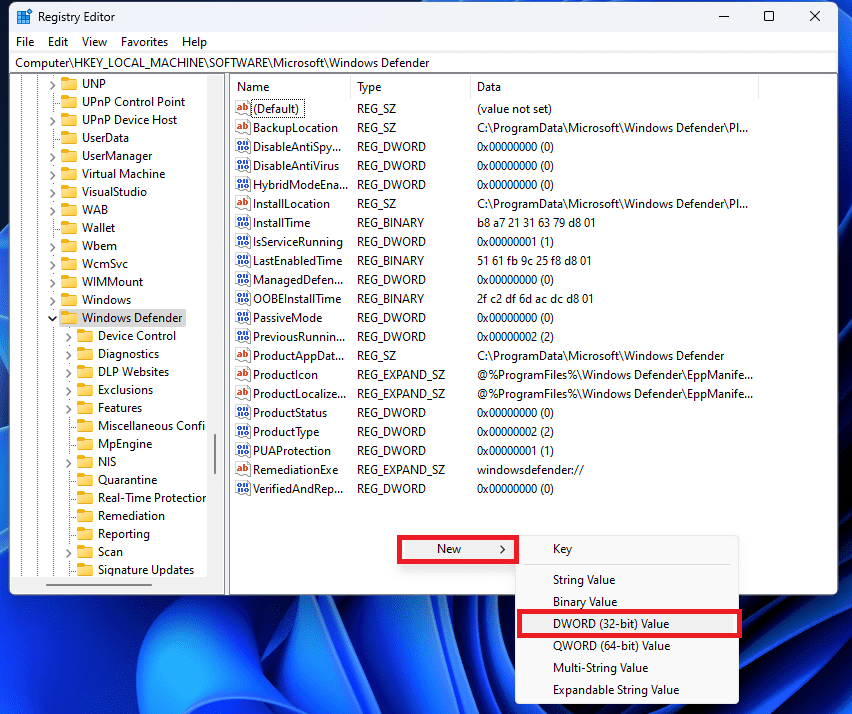The height and width of the screenshot is (714, 852).
Task: Expand the Scan key
Action: coord(68,552)
